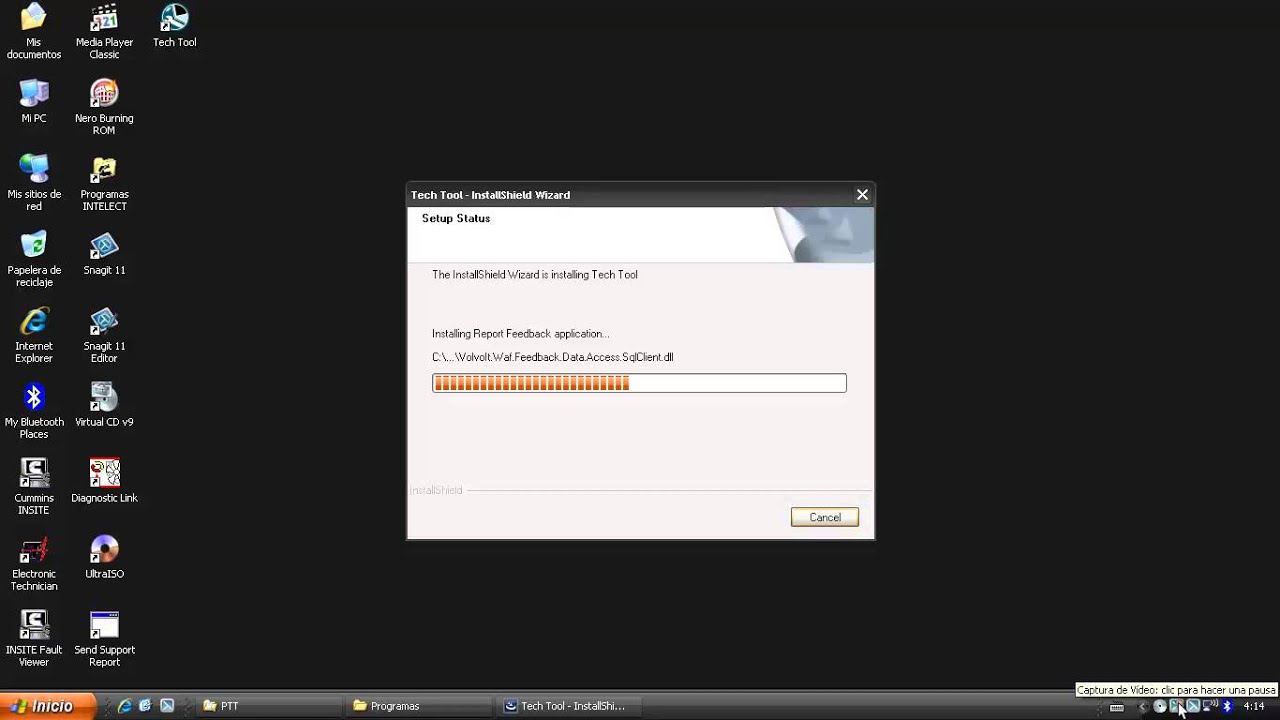Open Virtual CD v9 shortcut

[x=104, y=404]
